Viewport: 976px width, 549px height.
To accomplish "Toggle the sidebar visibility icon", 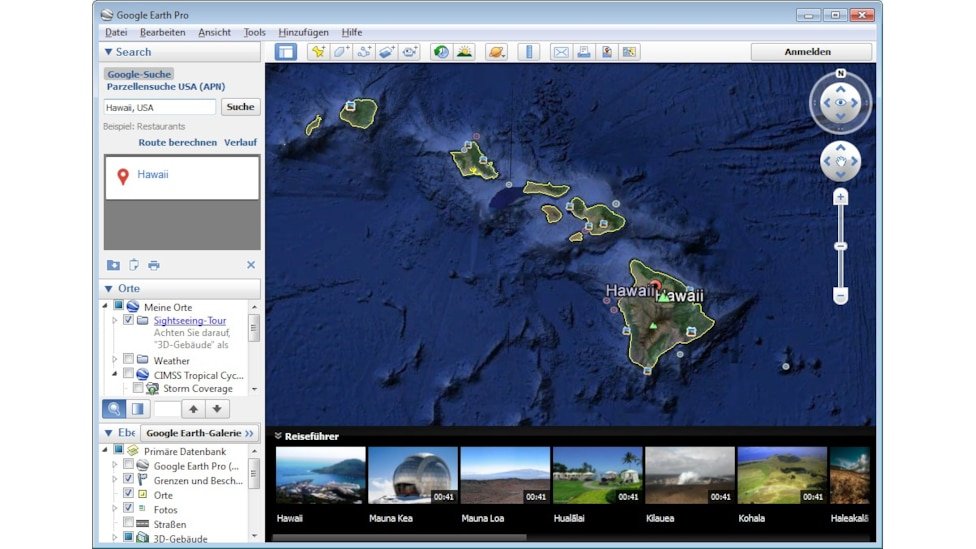I will click(286, 52).
